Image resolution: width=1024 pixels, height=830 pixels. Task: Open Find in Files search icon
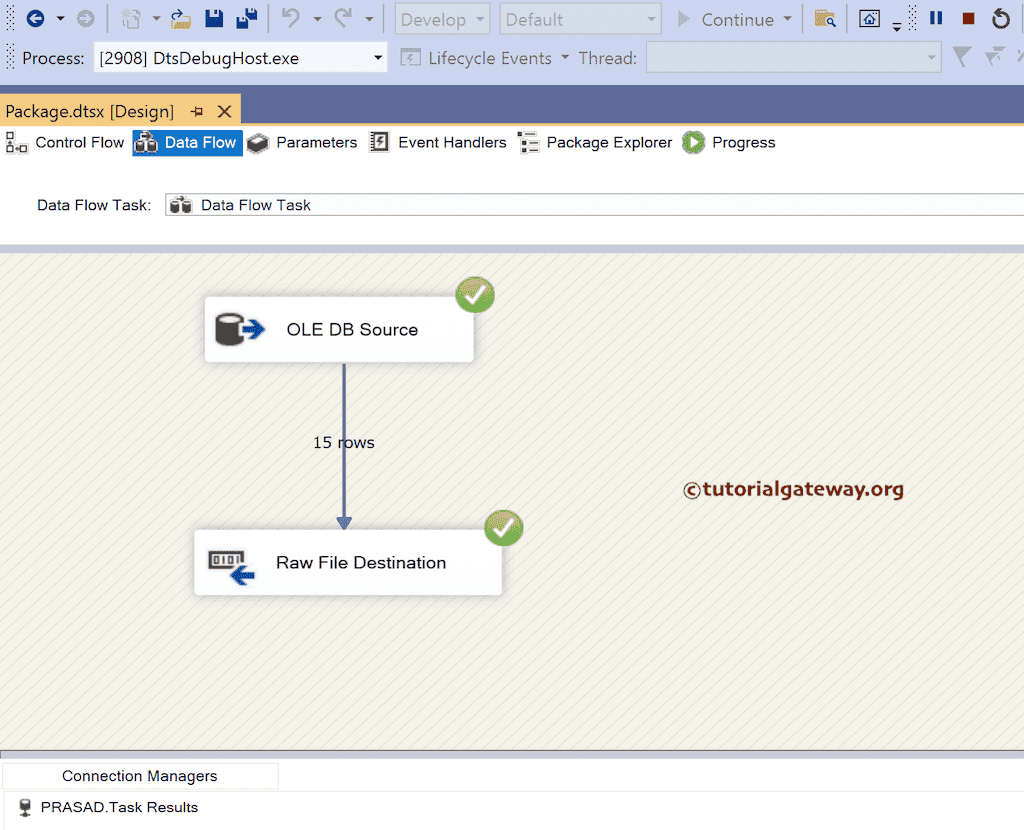[x=825, y=18]
